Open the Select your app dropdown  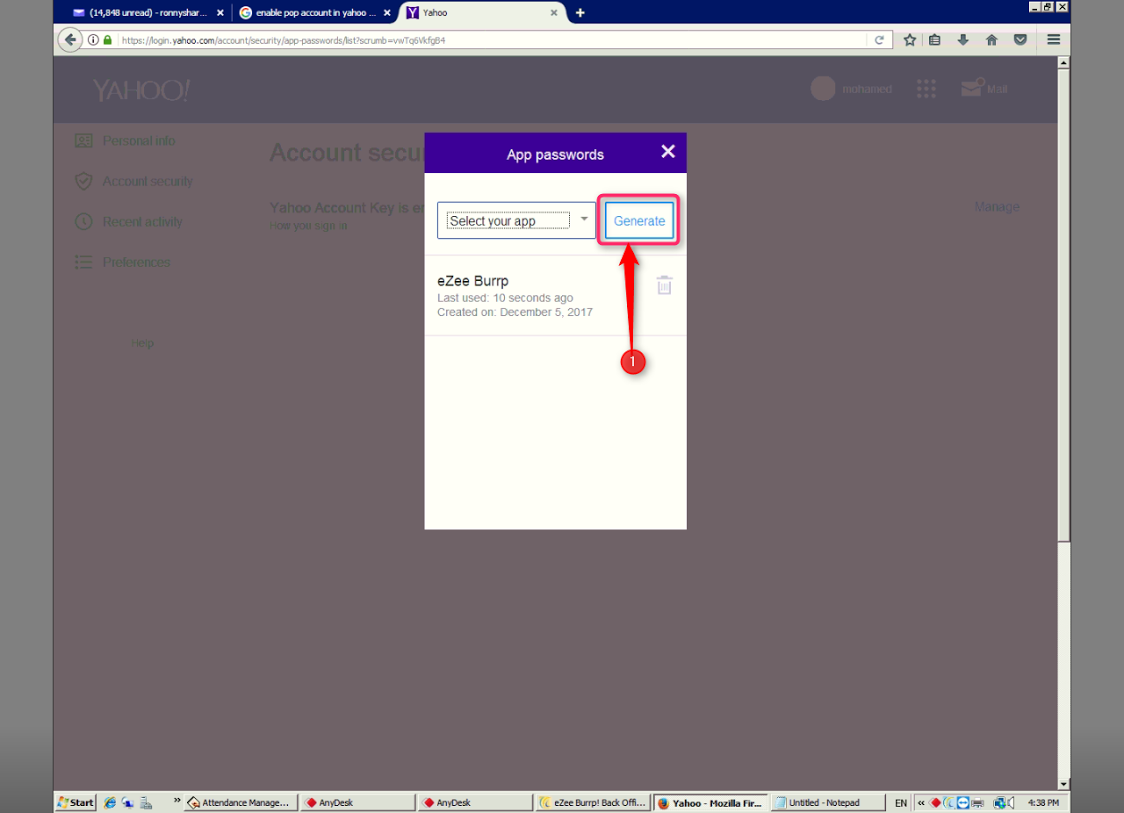point(516,220)
